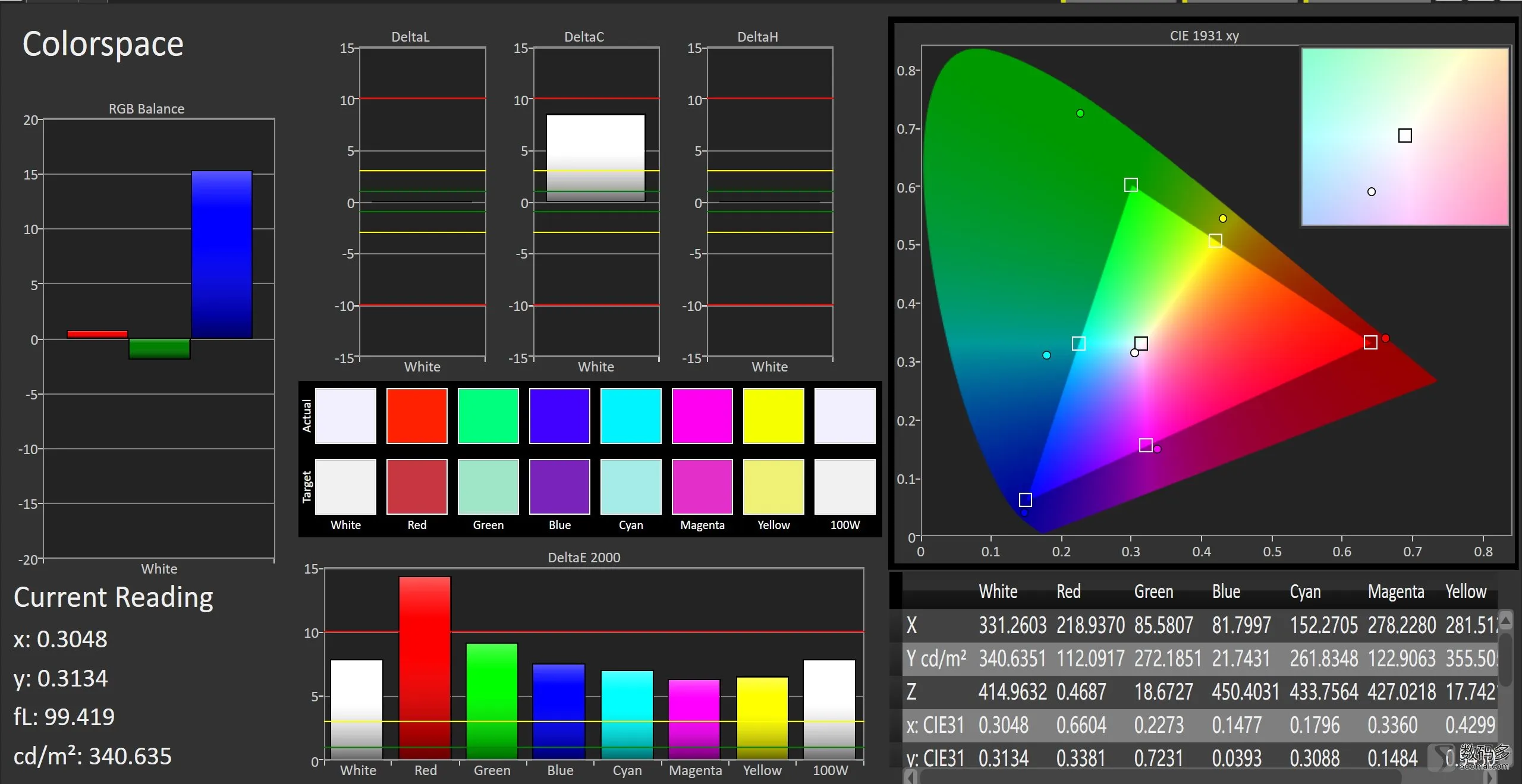The height and width of the screenshot is (784, 1522).
Task: Click table cell '0.0393'
Action: coord(1237,758)
